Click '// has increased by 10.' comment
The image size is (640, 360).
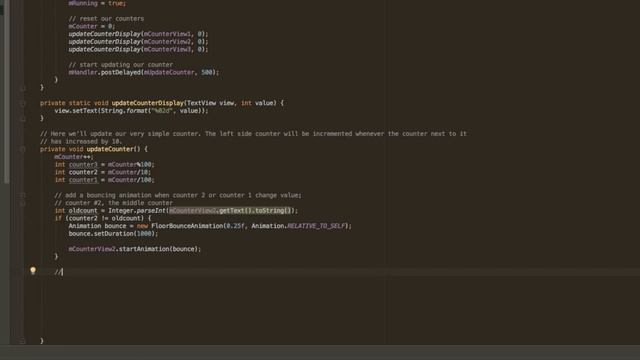(x=81, y=142)
